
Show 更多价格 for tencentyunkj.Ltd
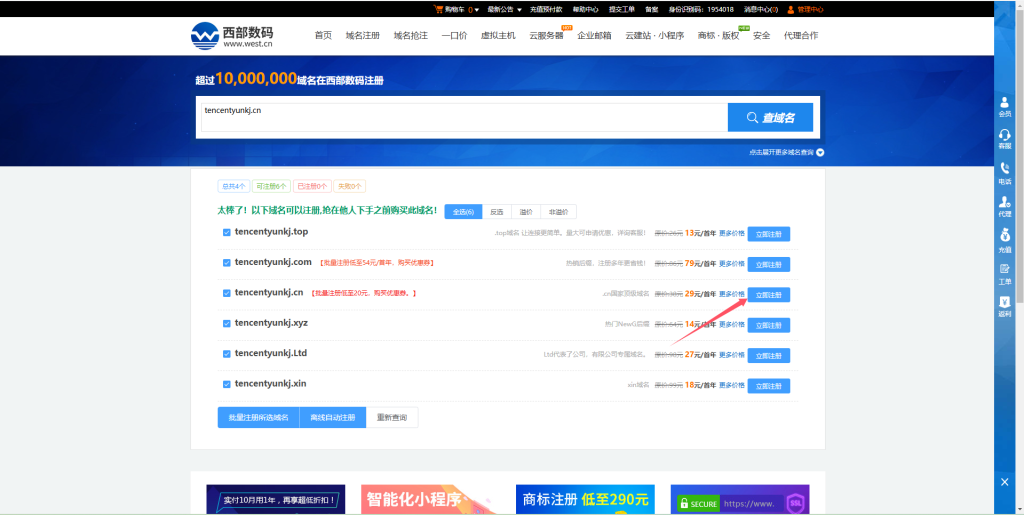pyautogui.click(x=731, y=355)
